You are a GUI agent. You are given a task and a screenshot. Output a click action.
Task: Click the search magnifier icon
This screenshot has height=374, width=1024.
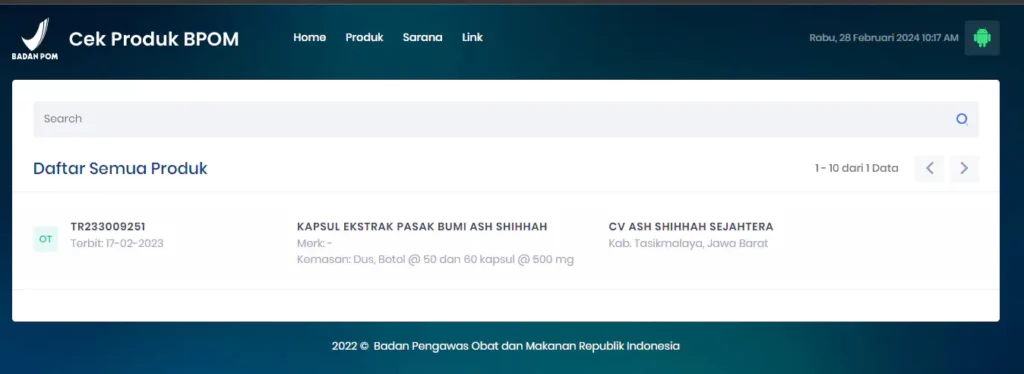tap(961, 119)
